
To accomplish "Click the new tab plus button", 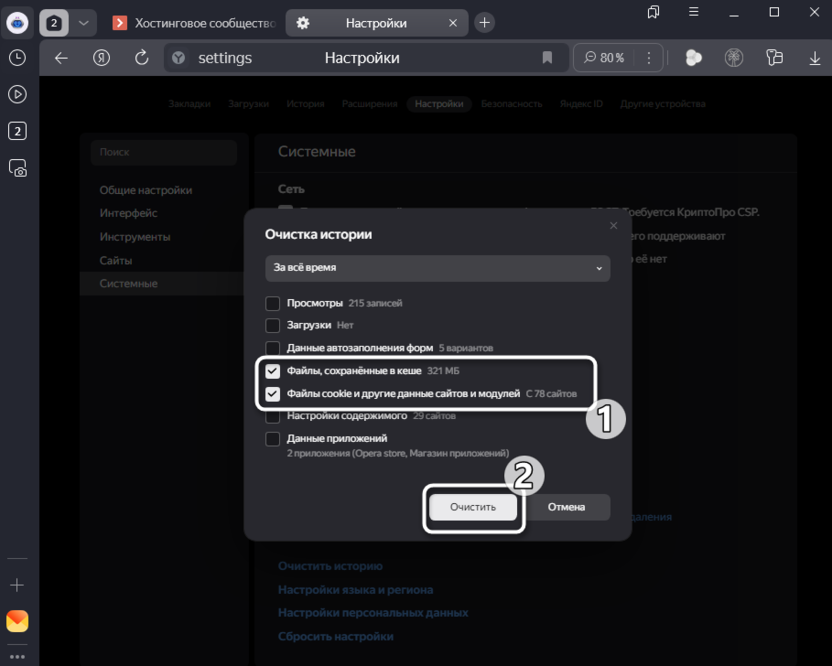I will tap(484, 22).
